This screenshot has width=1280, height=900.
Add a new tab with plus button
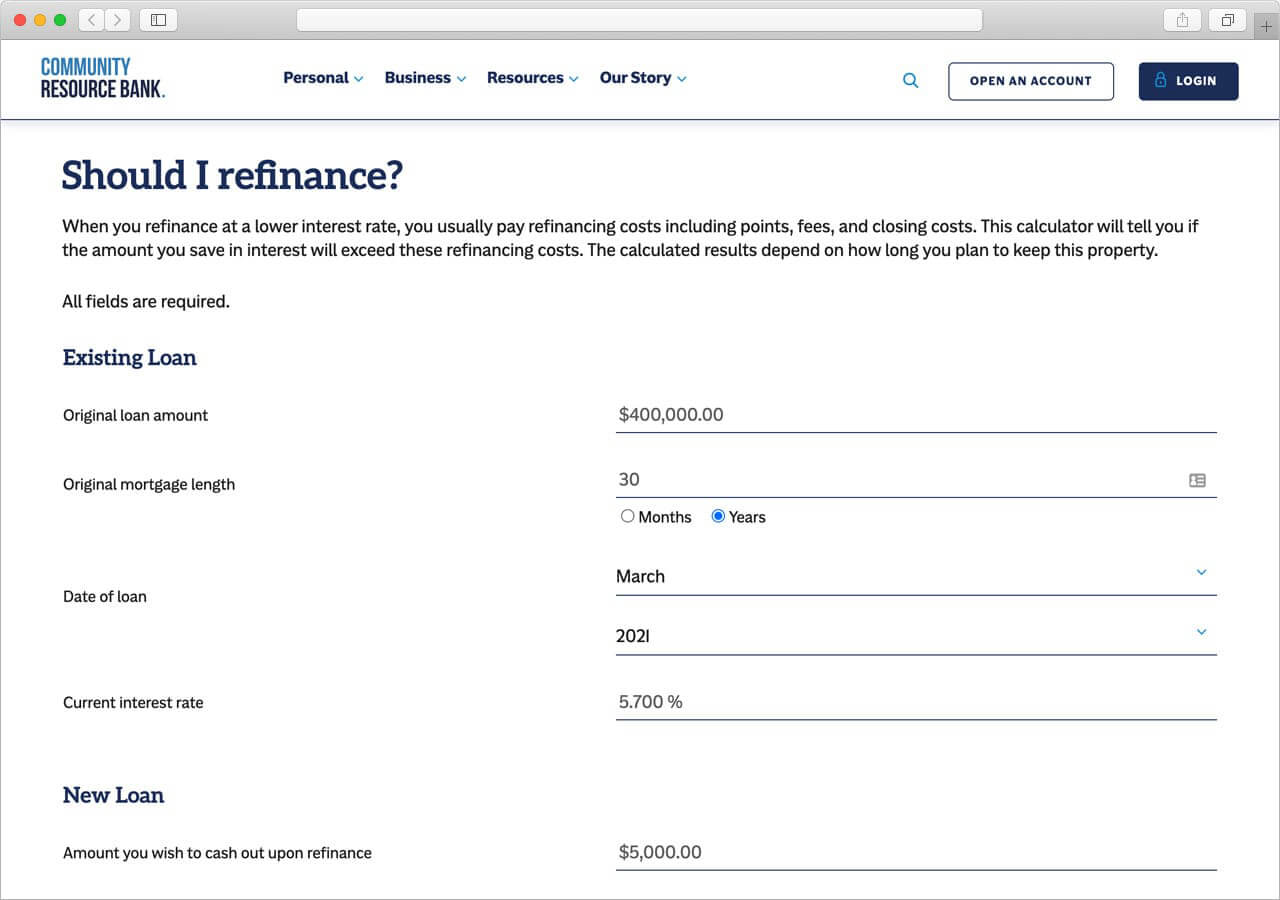click(1266, 26)
